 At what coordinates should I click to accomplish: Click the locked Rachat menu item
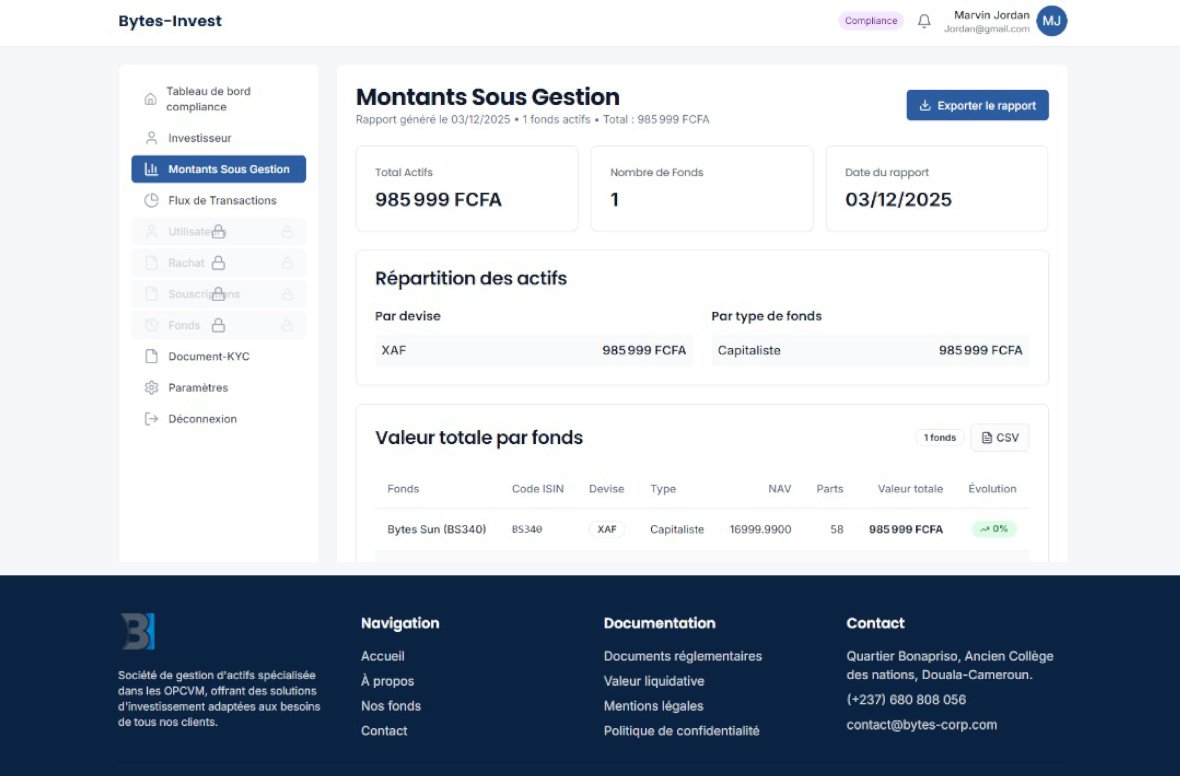(x=187, y=263)
